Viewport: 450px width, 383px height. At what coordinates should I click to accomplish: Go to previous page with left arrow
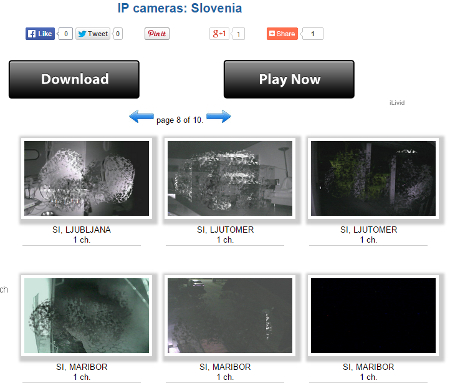tap(141, 117)
